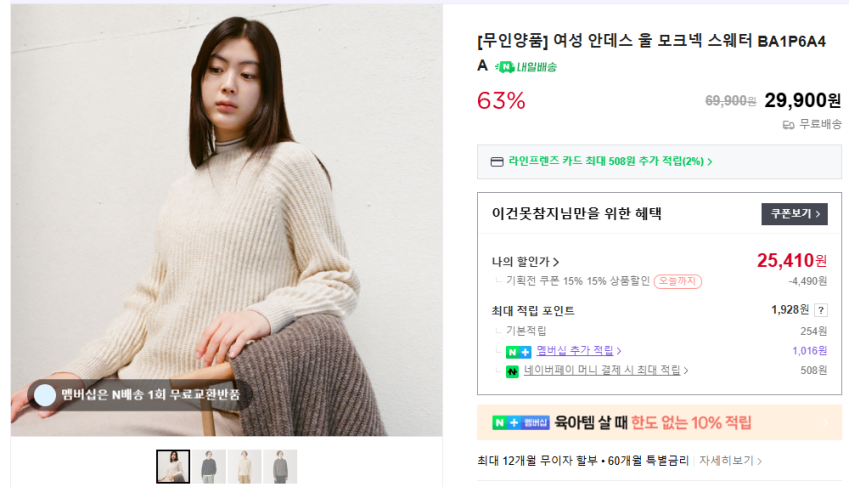Viewport: 849px width, 487px height.
Task: Open 네이버페이 머니 결제 시 최대 적립 details
Action: [605, 371]
